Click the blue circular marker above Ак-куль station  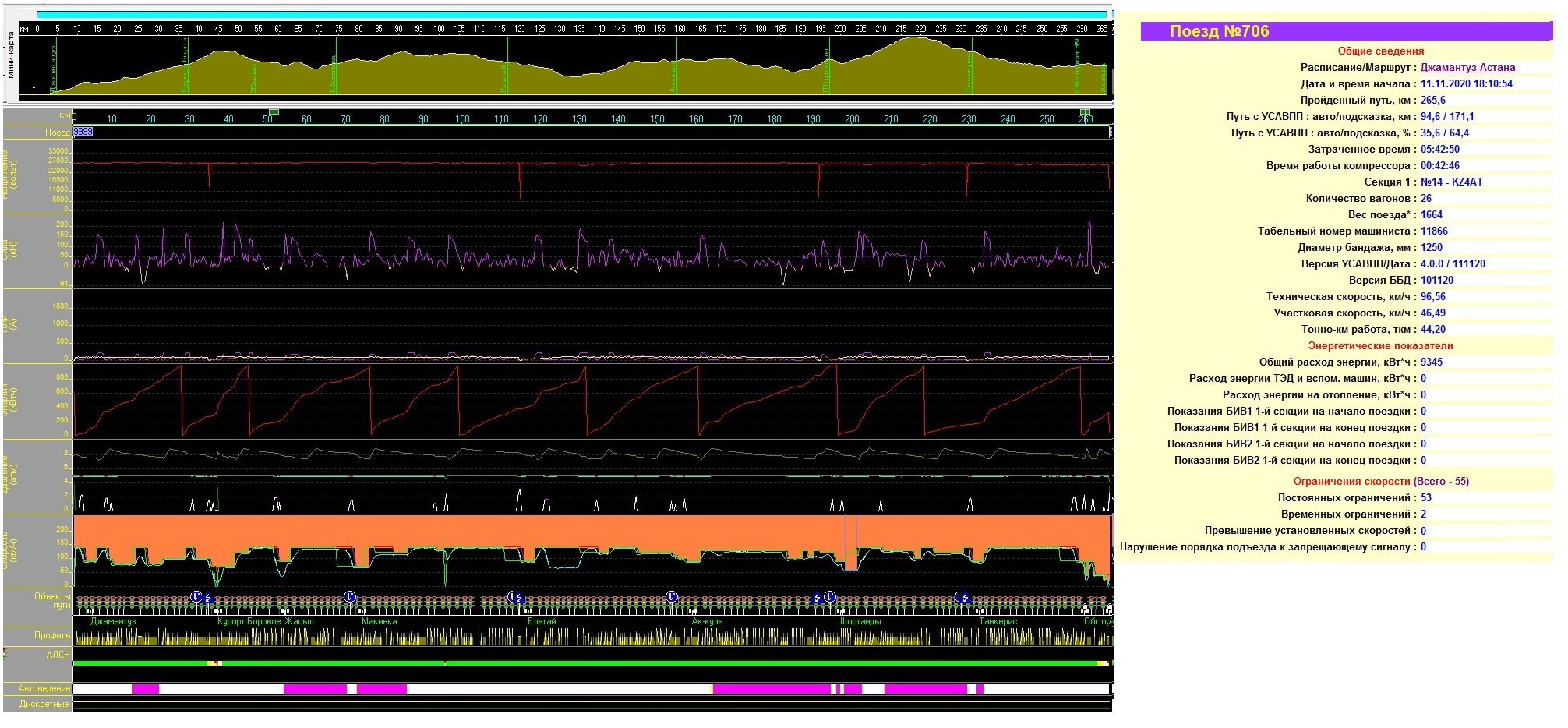(672, 597)
